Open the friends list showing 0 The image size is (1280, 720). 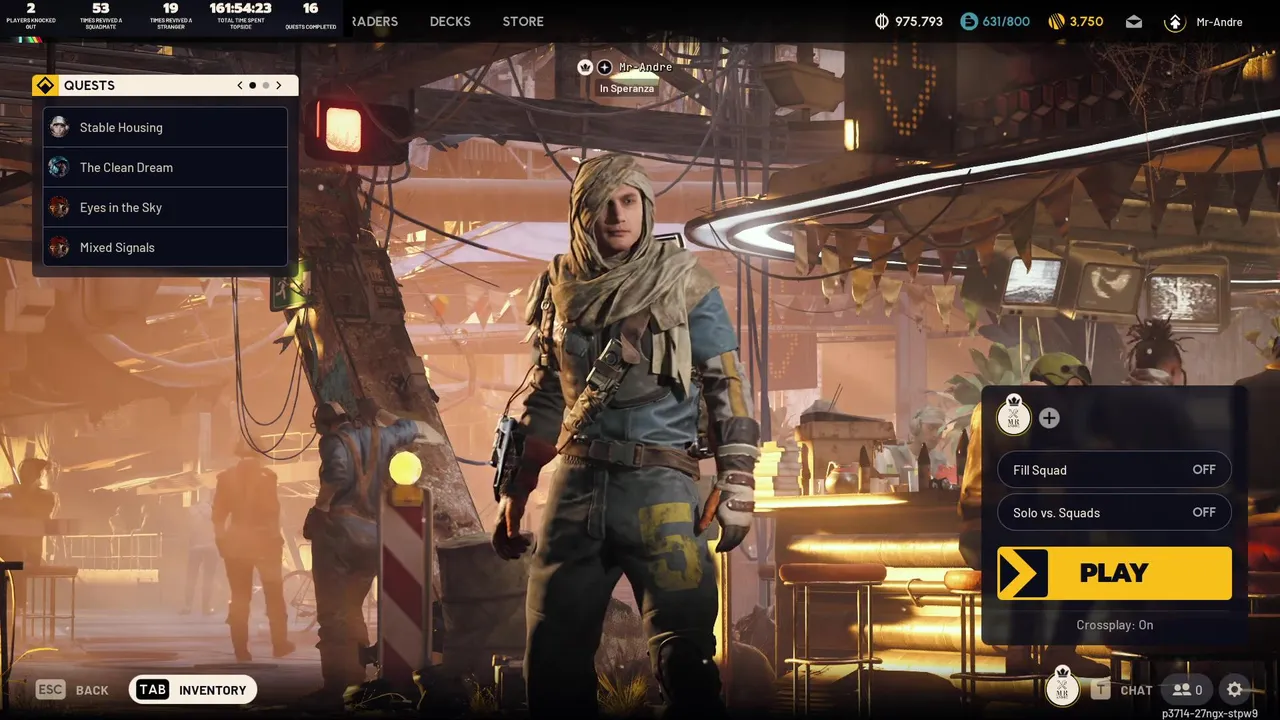(1188, 689)
